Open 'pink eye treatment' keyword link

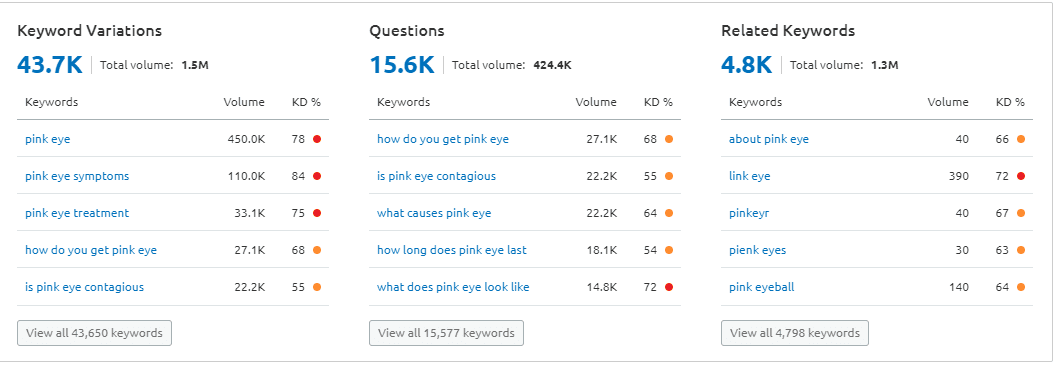[x=77, y=213]
